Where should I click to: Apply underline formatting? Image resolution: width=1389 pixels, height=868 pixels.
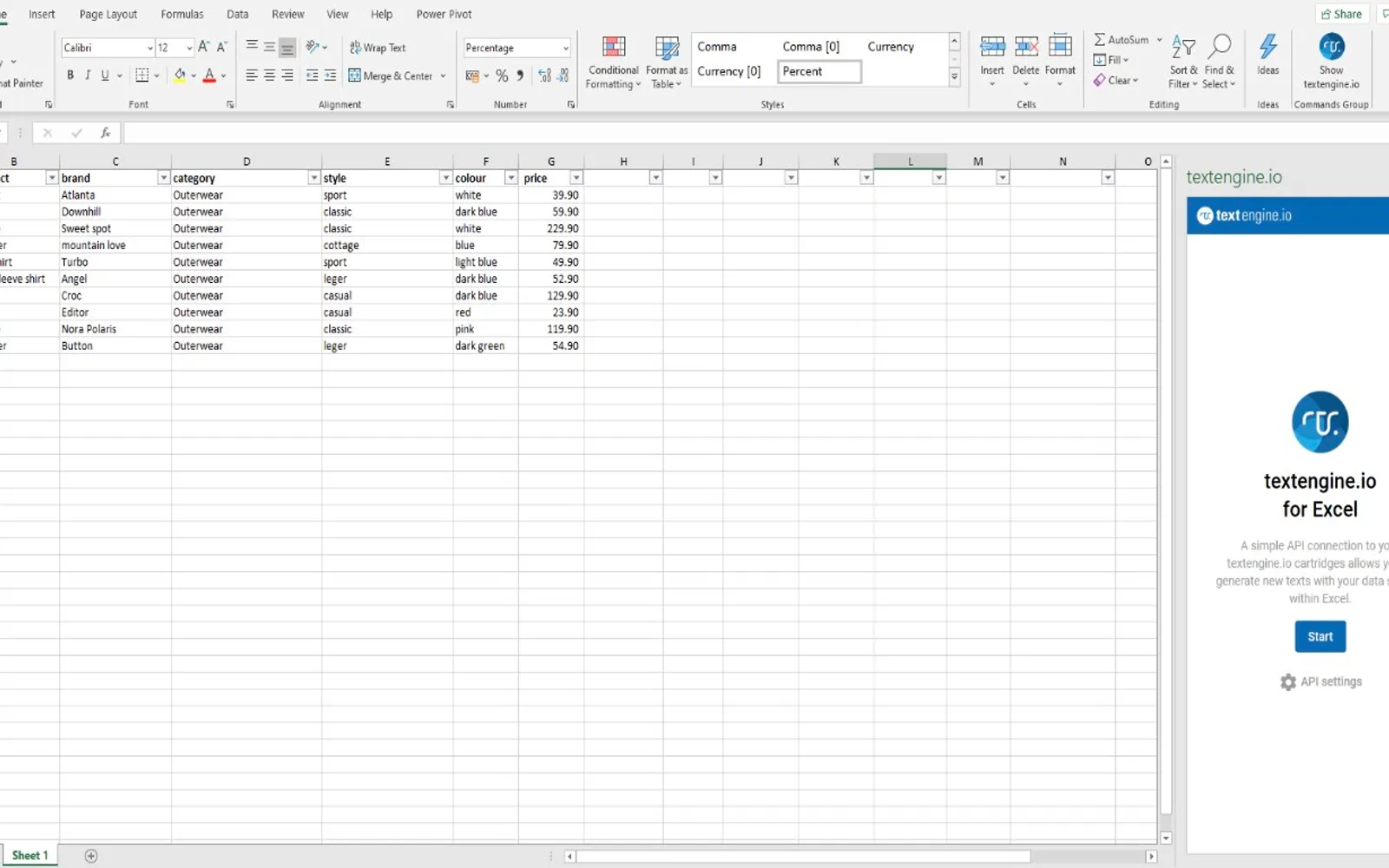[105, 76]
